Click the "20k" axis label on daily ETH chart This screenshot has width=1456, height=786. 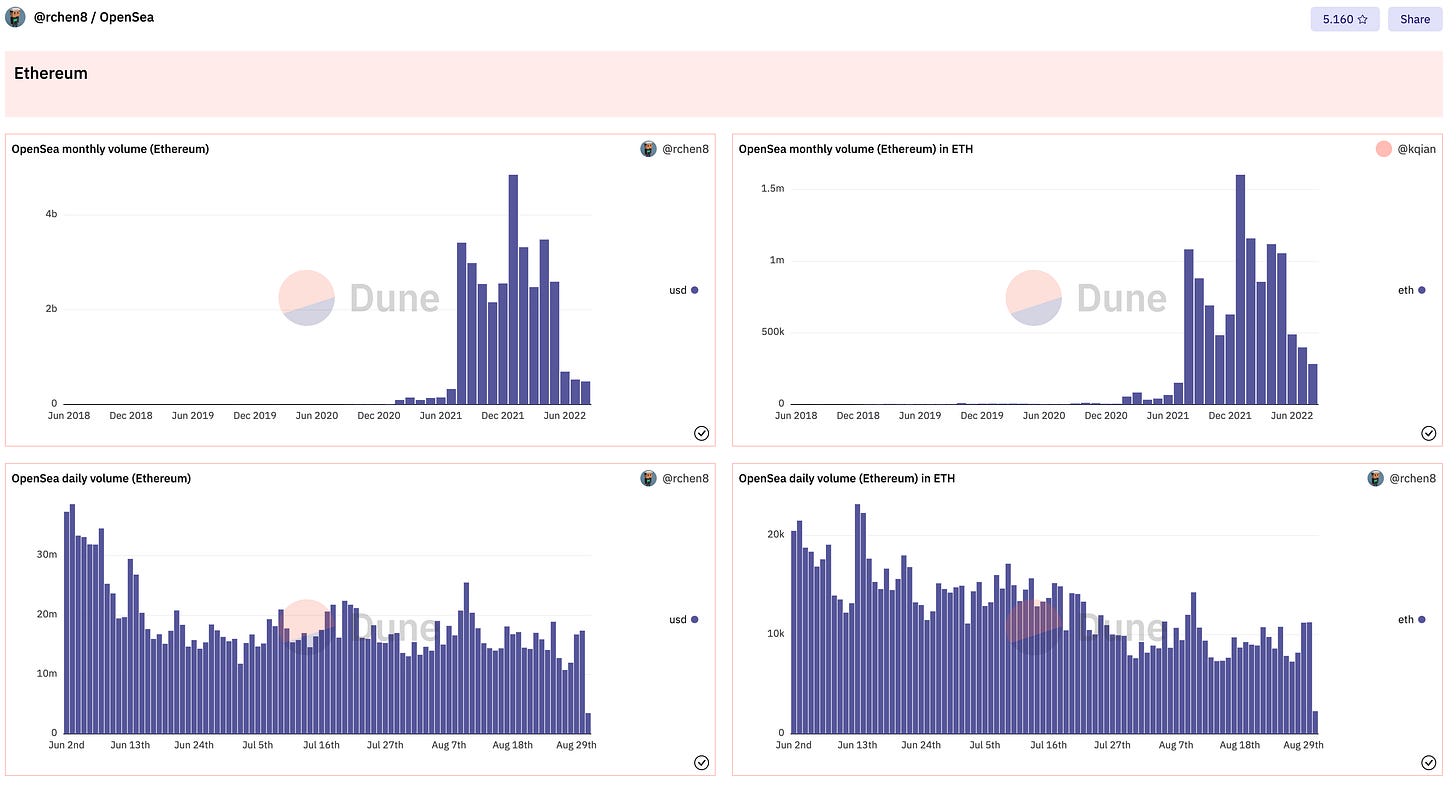click(x=776, y=534)
